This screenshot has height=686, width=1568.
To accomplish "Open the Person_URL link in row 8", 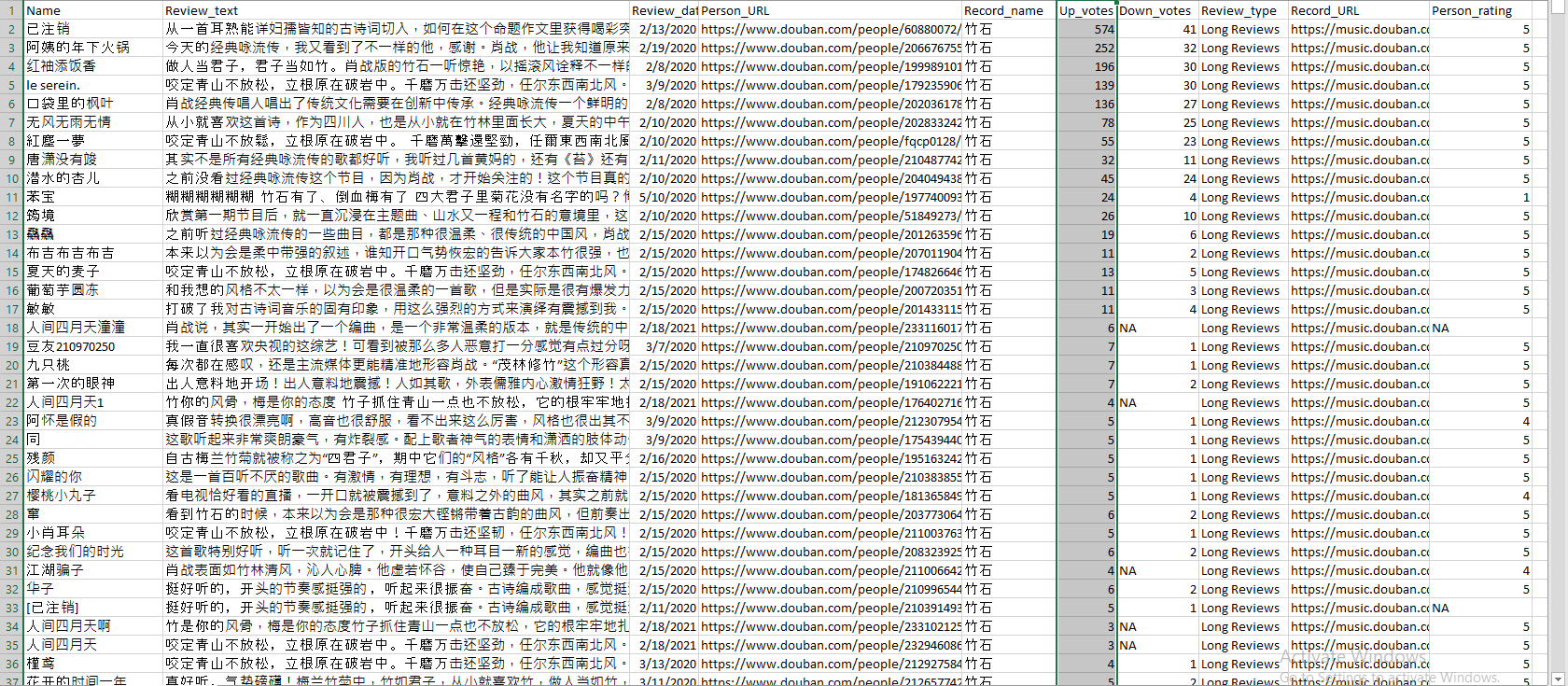I will point(830,141).
